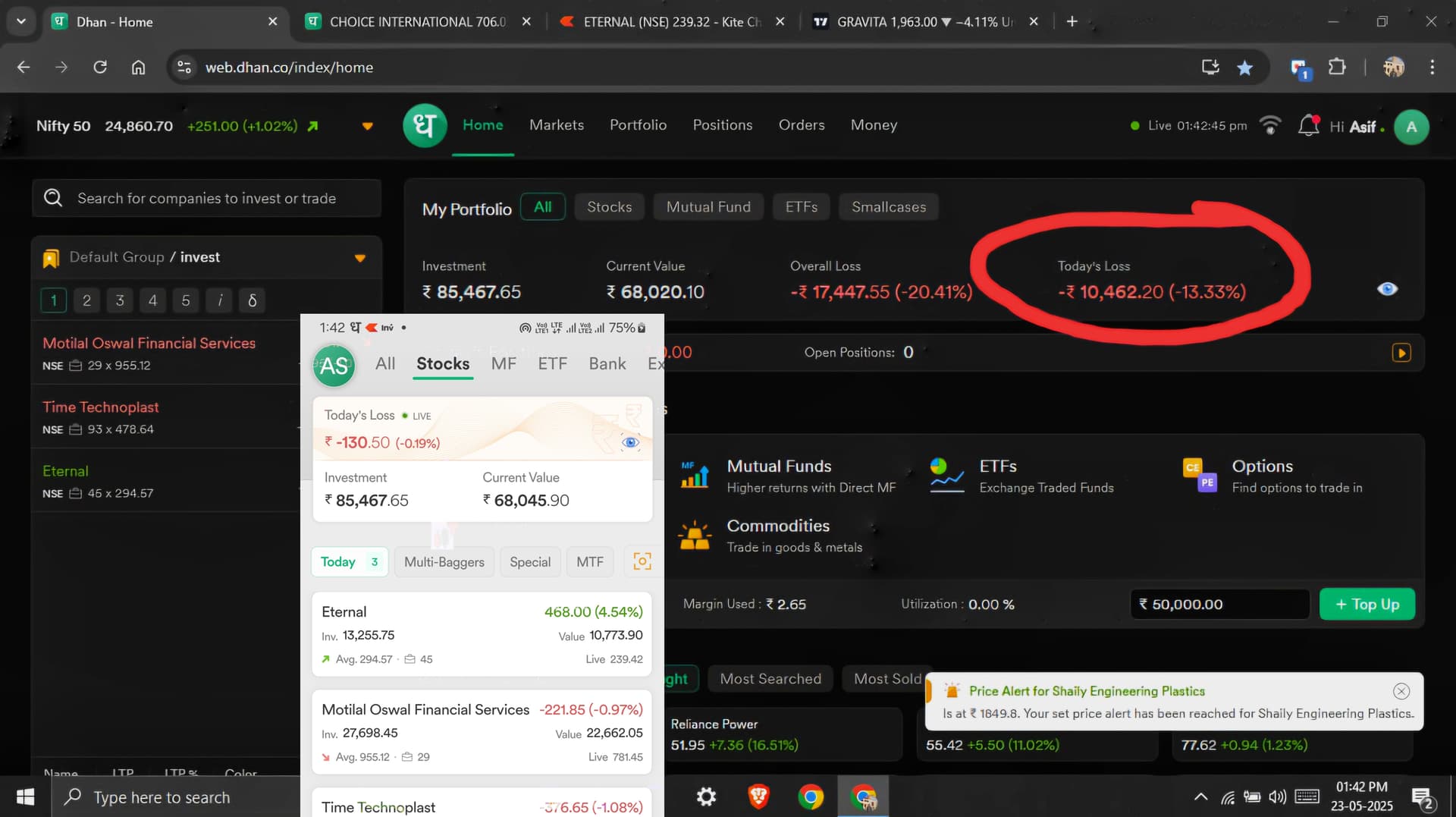Click the Windows Start button

point(25,797)
